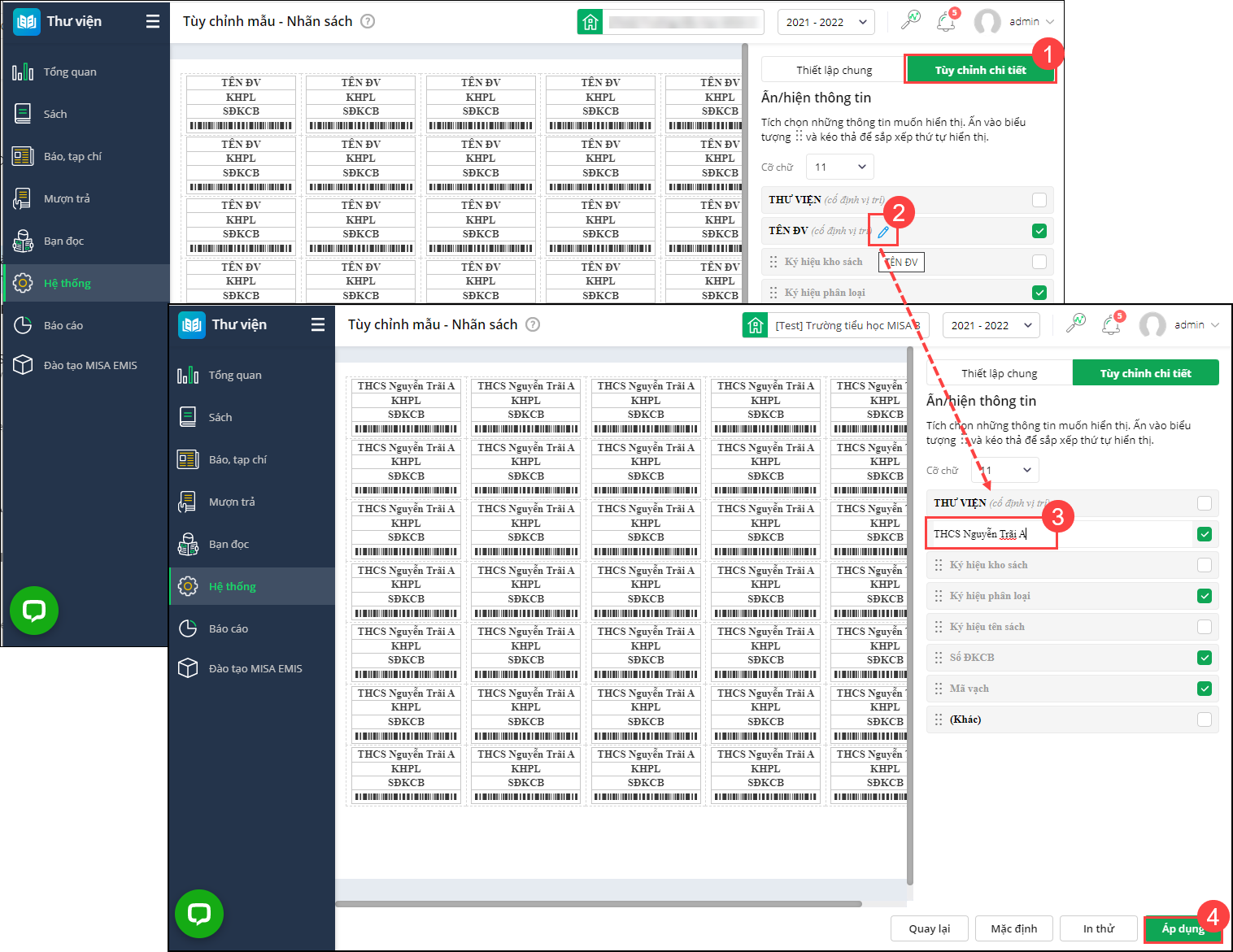1233x952 pixels.
Task: Tick Ký hiệu kho sách checkbox in front window
Action: (x=1205, y=565)
